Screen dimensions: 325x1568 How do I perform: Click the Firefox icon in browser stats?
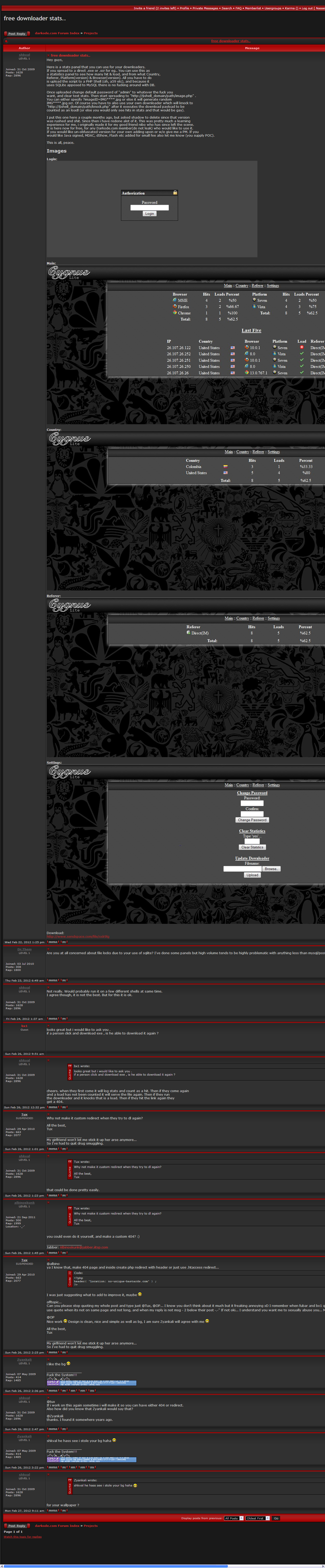click(174, 306)
